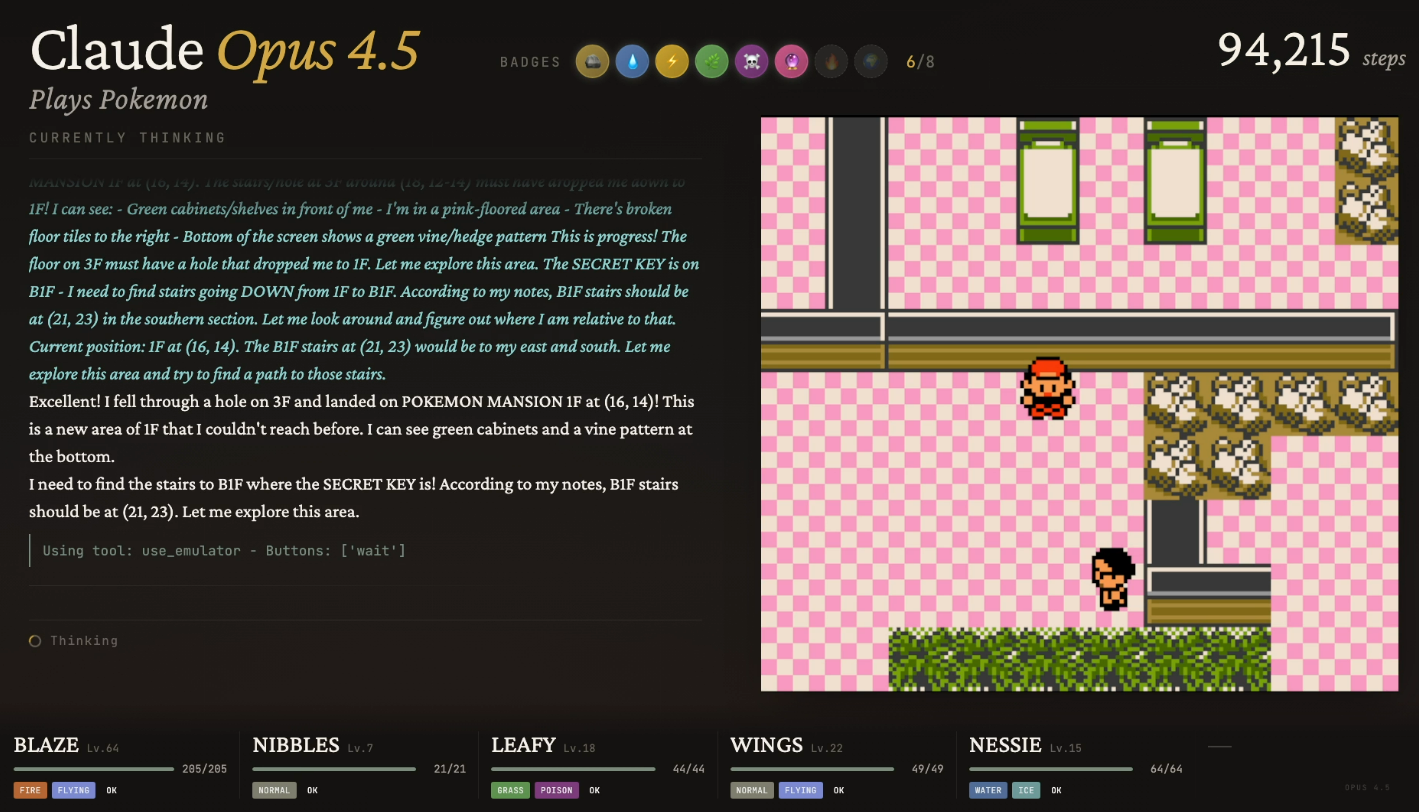Select the green leaf Rainbow badge

pyautogui.click(x=712, y=62)
